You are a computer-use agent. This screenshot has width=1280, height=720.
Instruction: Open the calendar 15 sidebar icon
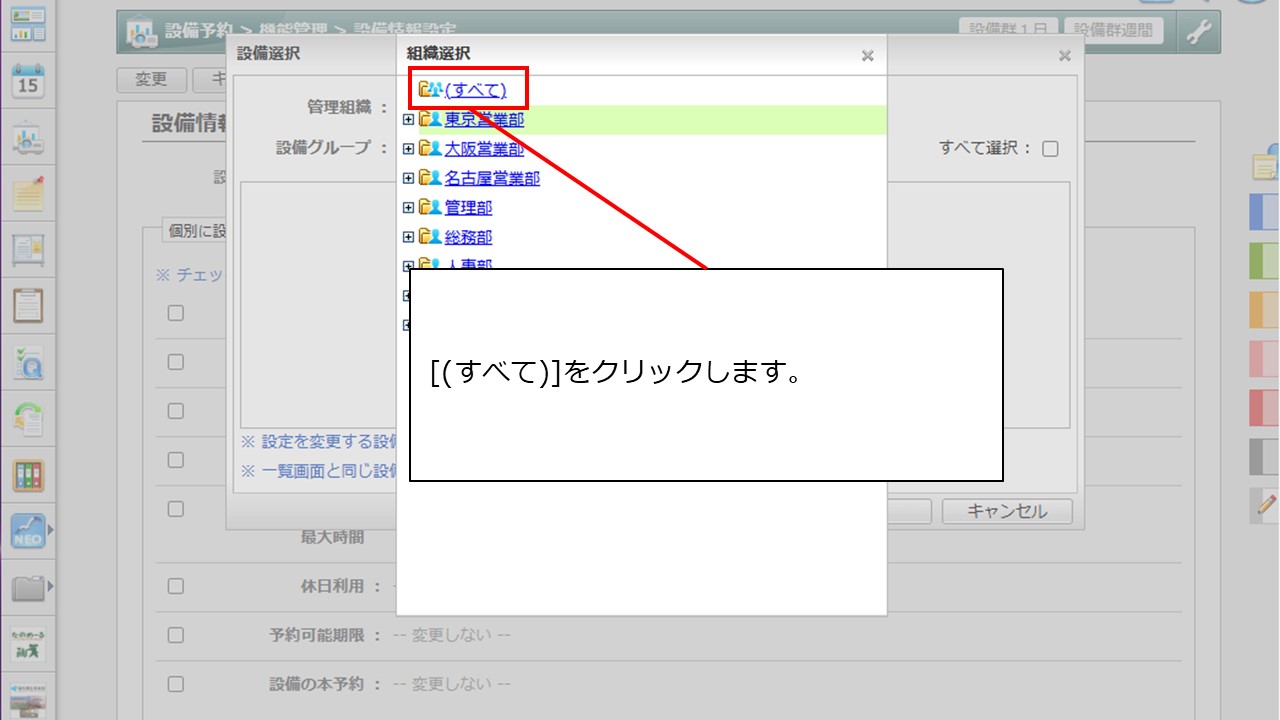click(28, 82)
